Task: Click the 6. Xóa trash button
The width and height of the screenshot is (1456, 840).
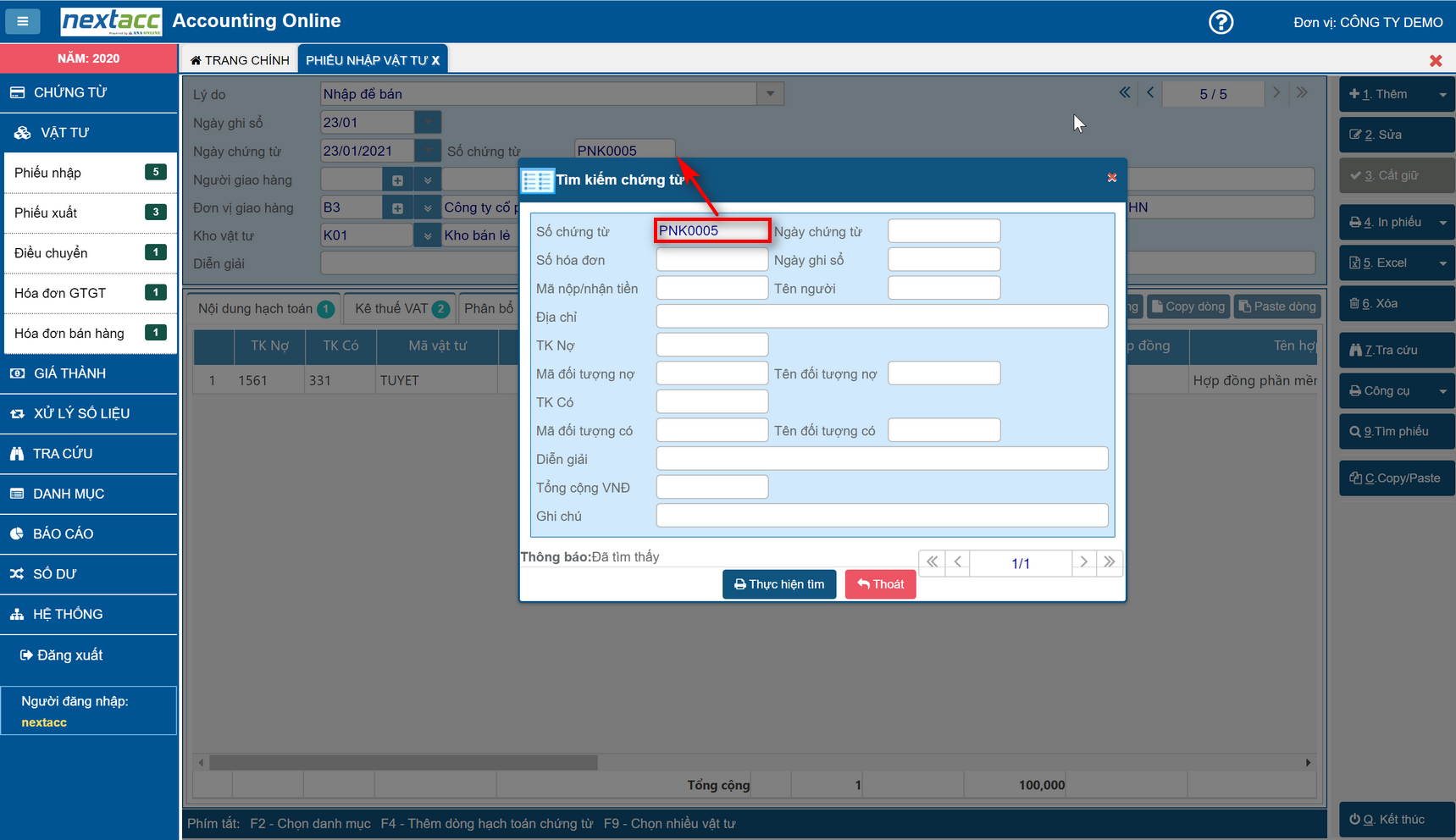Action: pos(1395,303)
